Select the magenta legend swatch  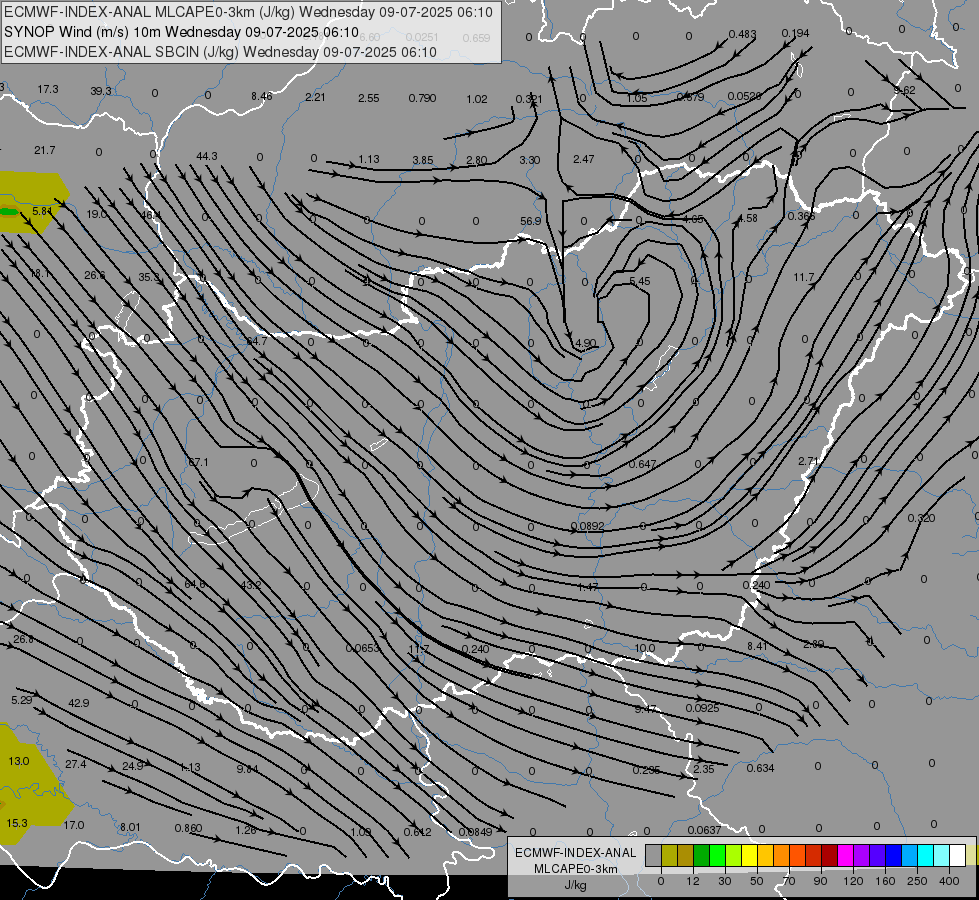click(x=845, y=856)
